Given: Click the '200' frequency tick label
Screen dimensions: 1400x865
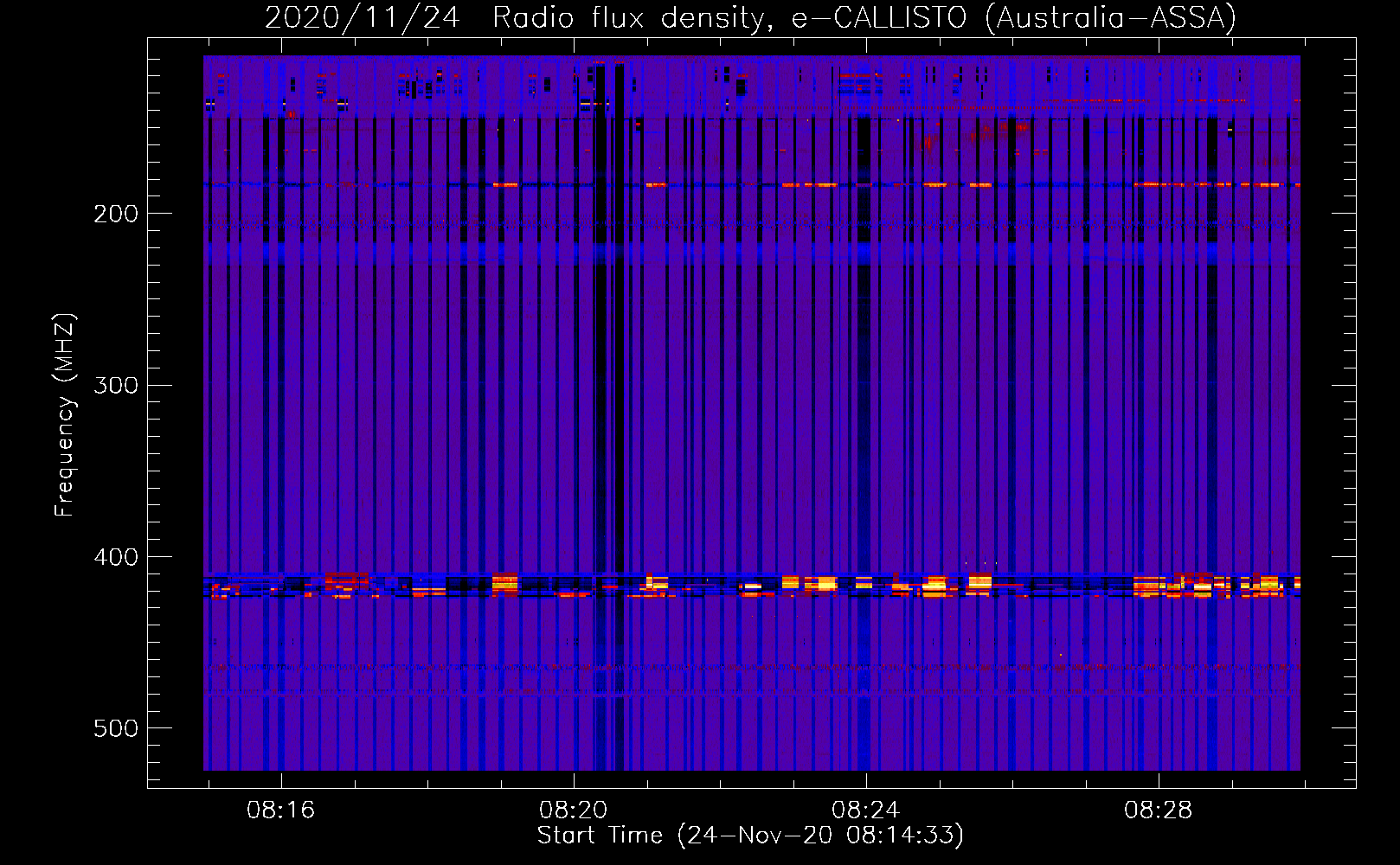Looking at the screenshot, I should [x=116, y=214].
